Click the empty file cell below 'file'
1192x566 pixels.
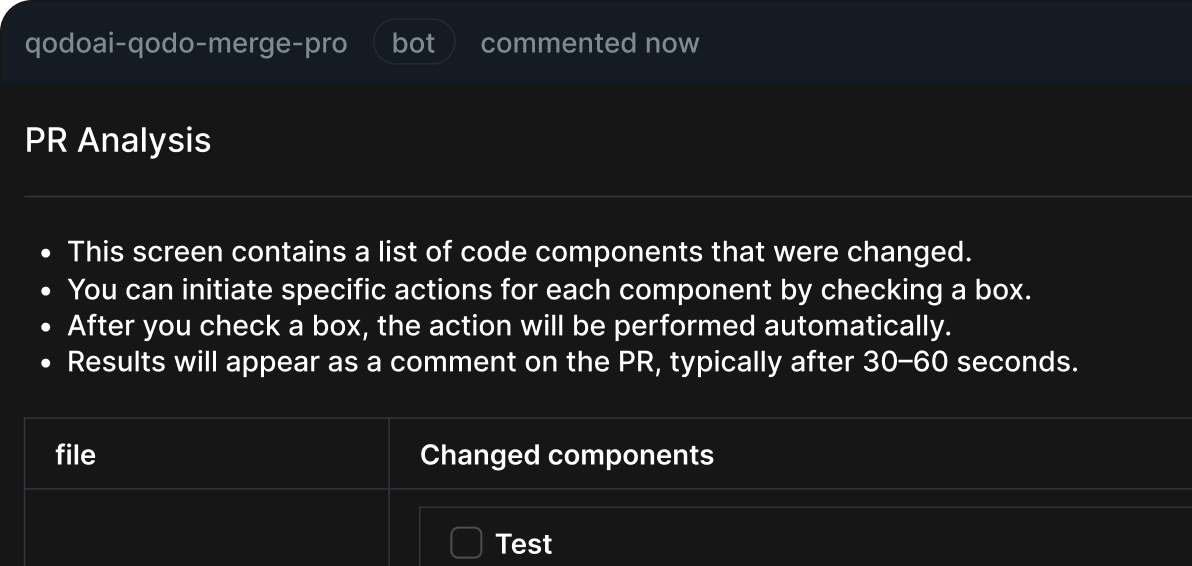click(207, 527)
